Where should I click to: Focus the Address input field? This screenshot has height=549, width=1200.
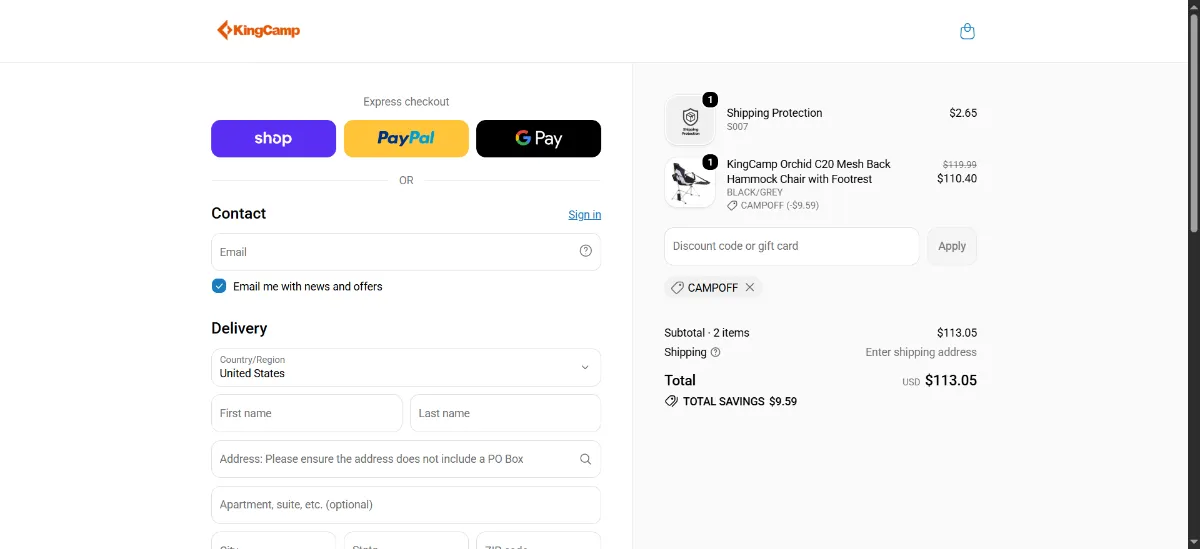(406, 459)
